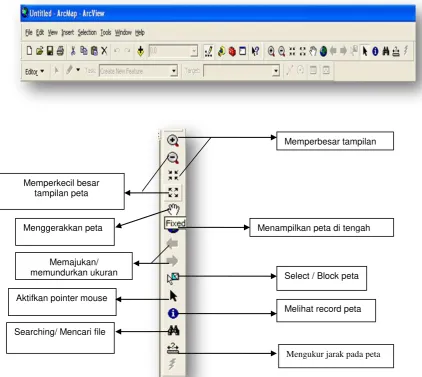
Task: Click Fixed Zoom In on the vertical toolbar
Action: (173, 175)
